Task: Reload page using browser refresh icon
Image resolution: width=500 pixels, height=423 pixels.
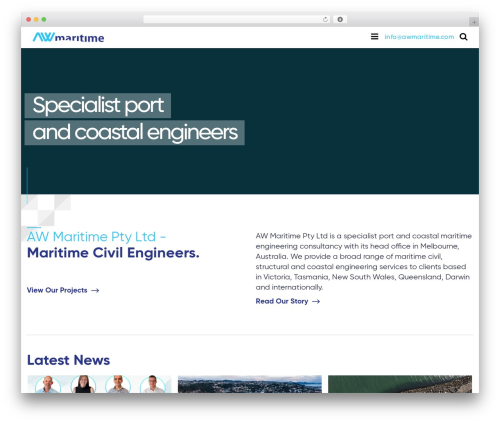Action: (x=325, y=19)
